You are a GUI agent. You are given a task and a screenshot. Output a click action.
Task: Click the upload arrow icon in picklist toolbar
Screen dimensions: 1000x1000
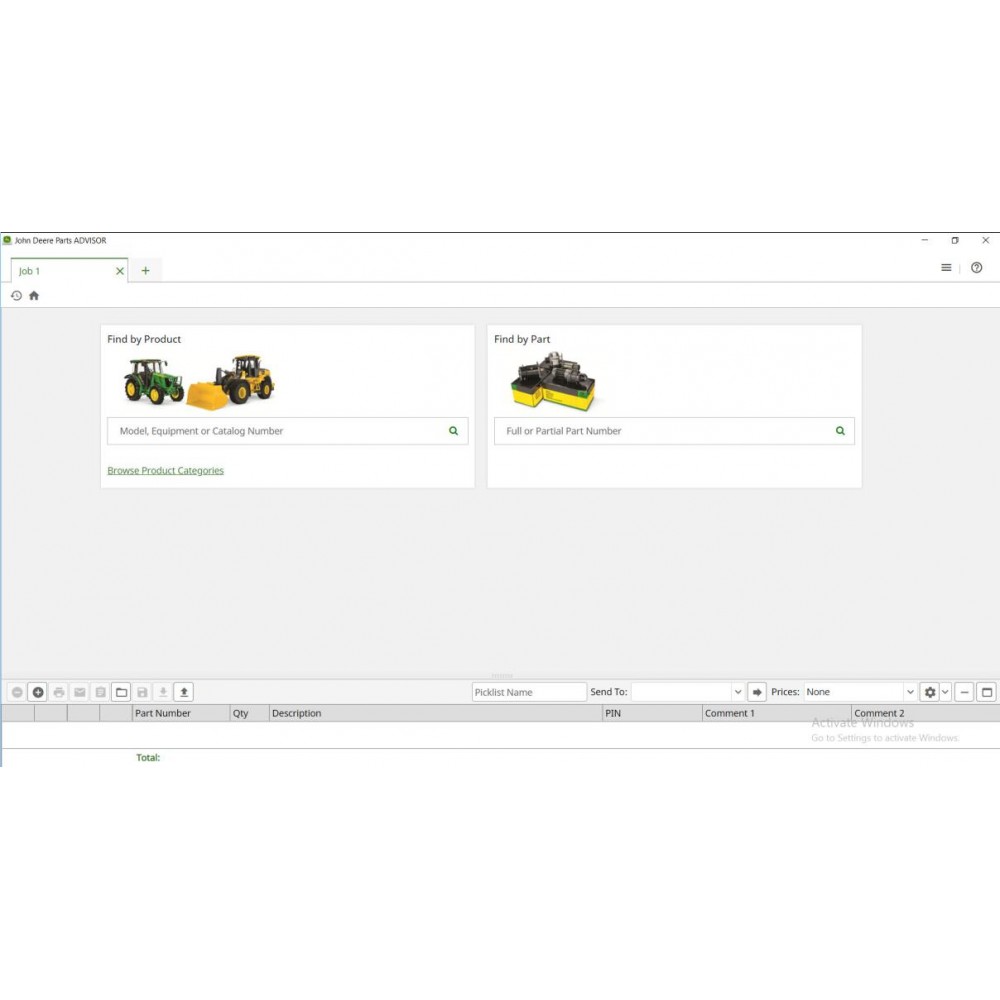pos(184,692)
